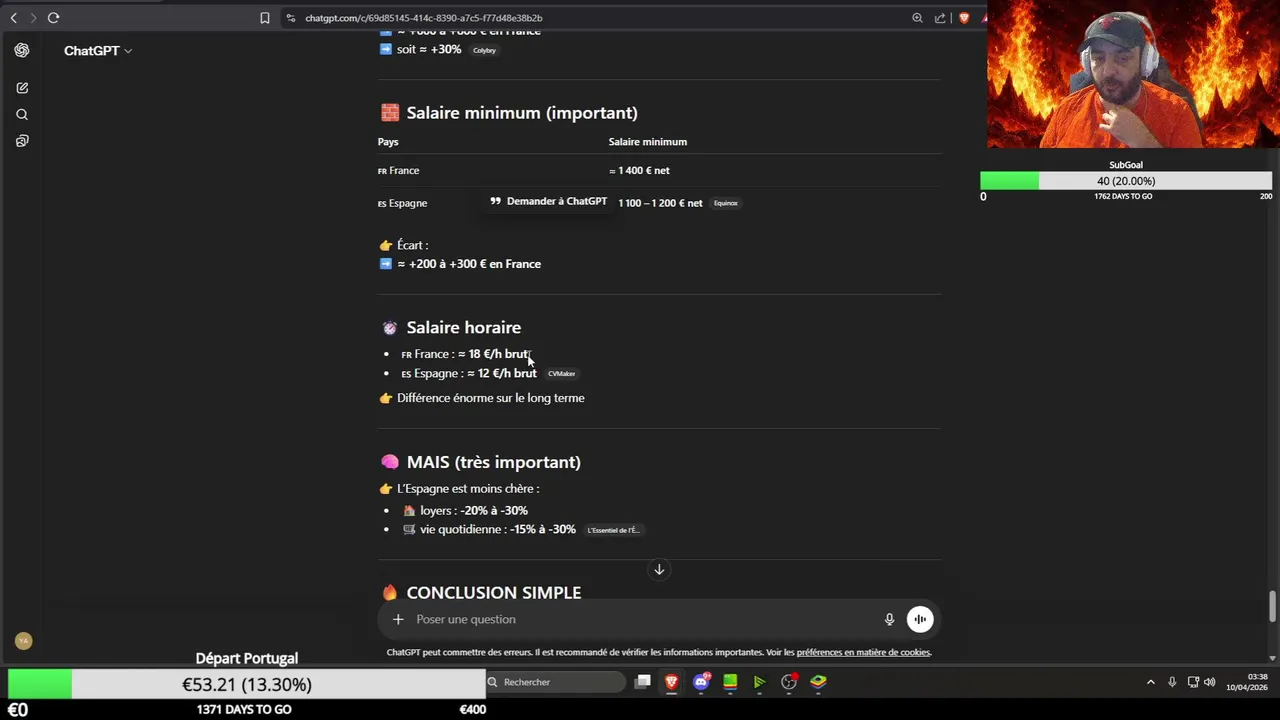Open the Equinox source chip
This screenshot has height=720, width=1280.
(x=726, y=203)
